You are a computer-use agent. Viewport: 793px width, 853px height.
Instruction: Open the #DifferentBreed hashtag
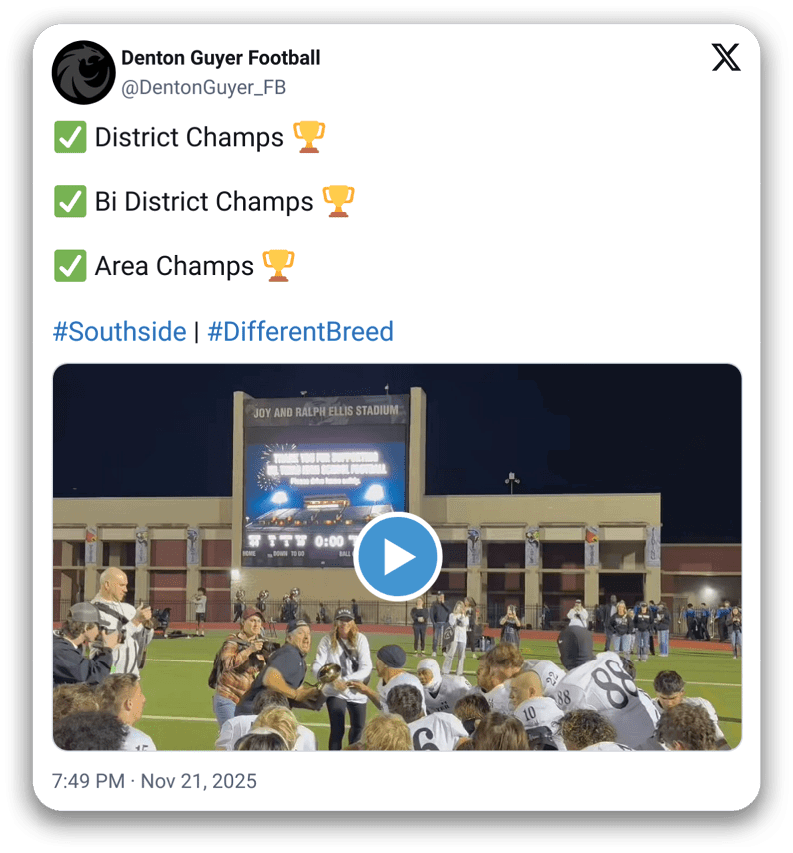300,331
